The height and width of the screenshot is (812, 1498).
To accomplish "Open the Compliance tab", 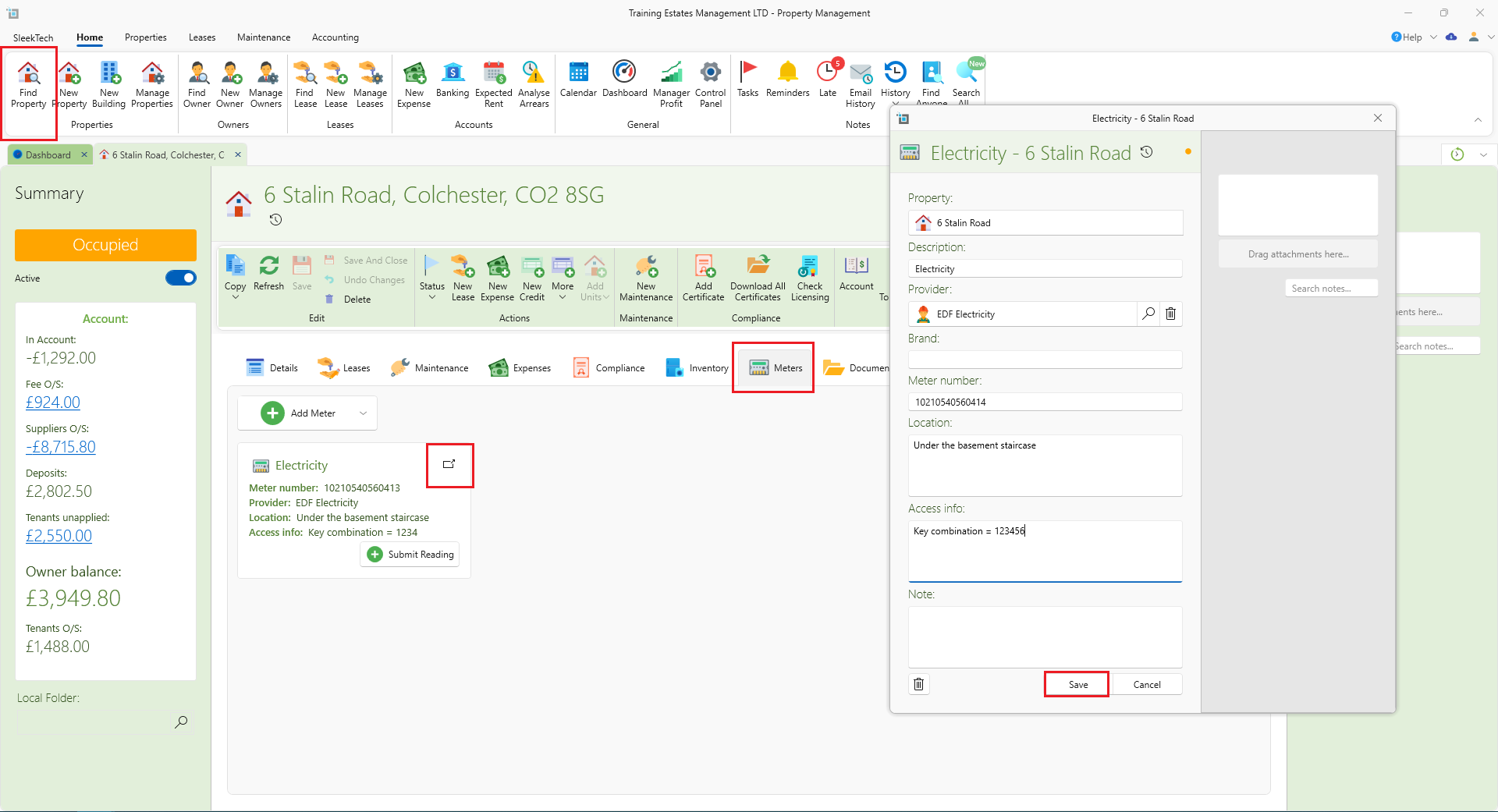I will (609, 368).
